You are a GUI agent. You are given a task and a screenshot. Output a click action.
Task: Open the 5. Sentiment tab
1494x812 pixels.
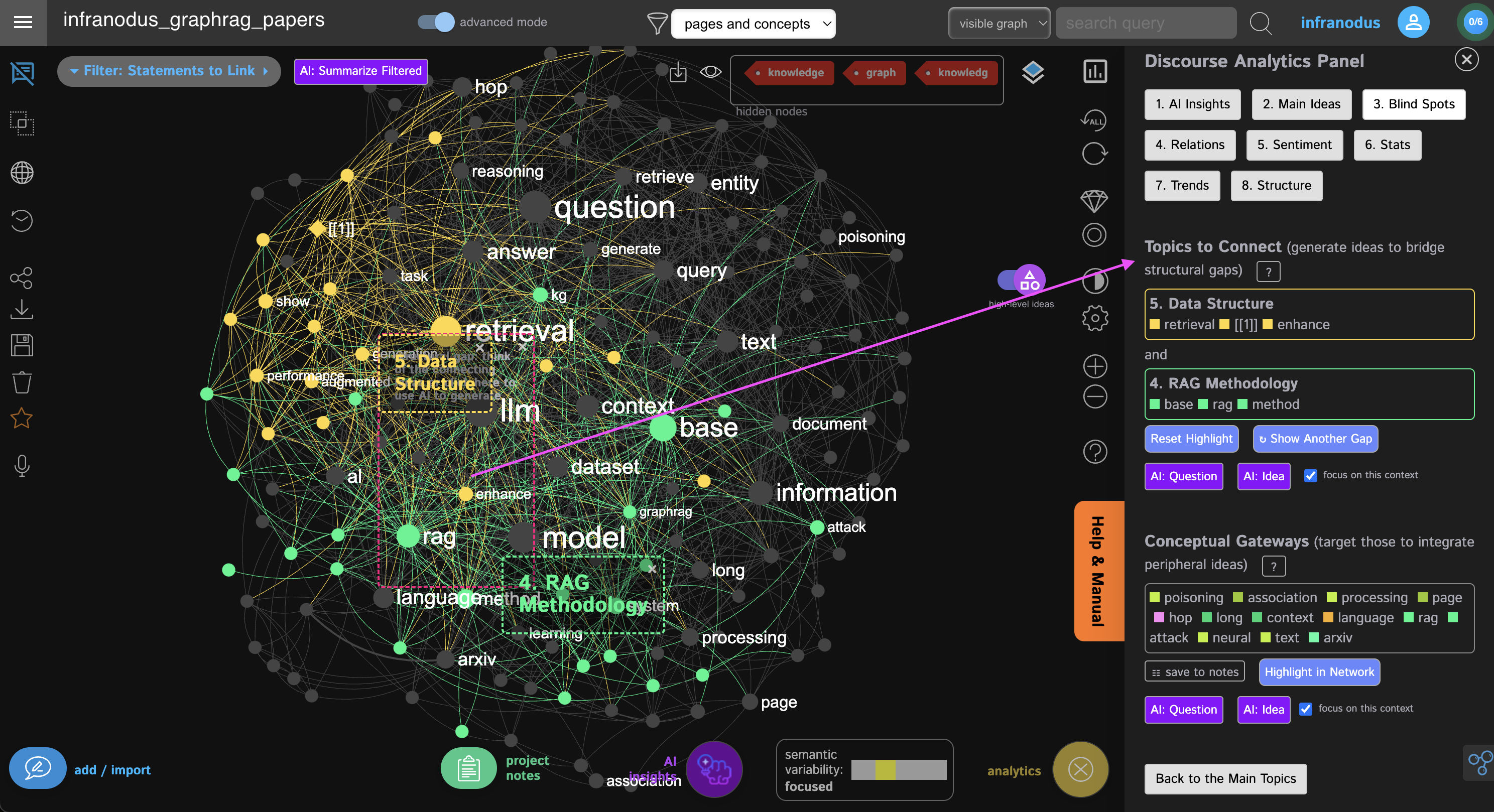(1294, 145)
